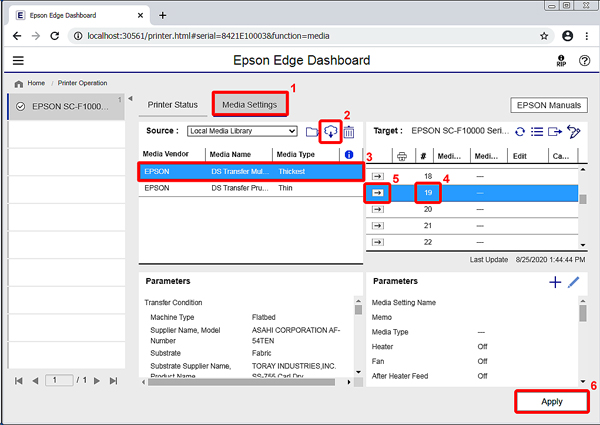The height and width of the screenshot is (425, 600).
Task: Open the help question mark icon
Action: tap(584, 60)
